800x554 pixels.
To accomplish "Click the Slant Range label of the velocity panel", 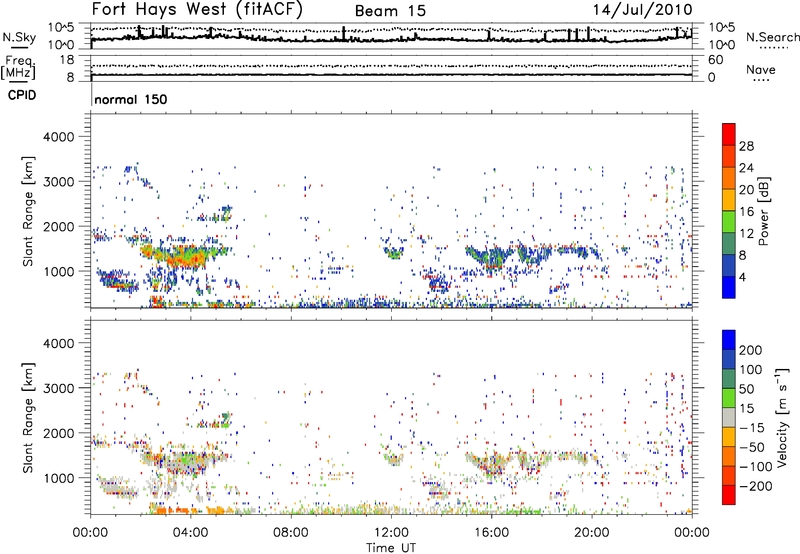I will tap(28, 418).
